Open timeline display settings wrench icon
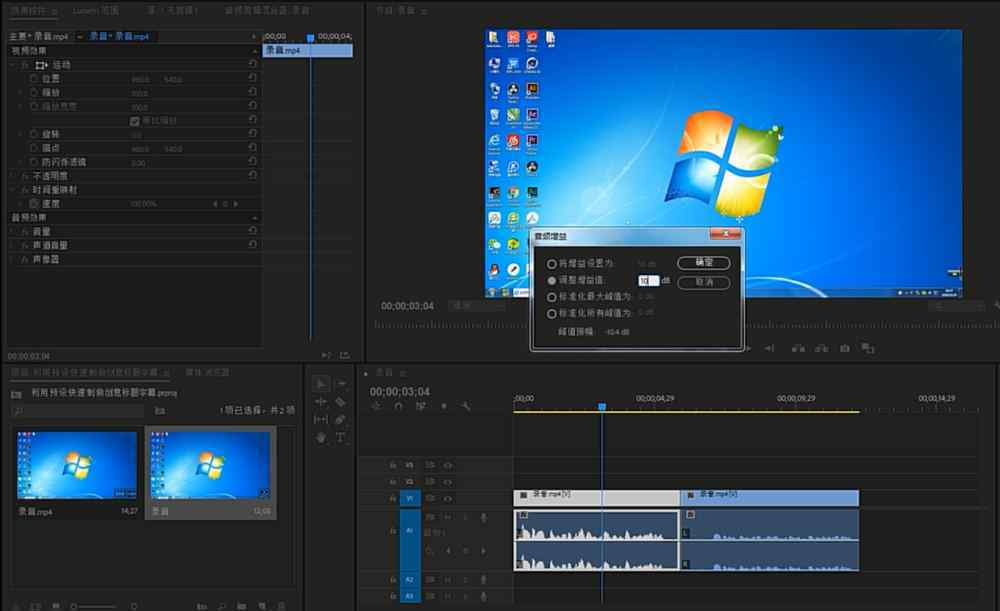This screenshot has width=1000, height=611. pyautogui.click(x=466, y=406)
